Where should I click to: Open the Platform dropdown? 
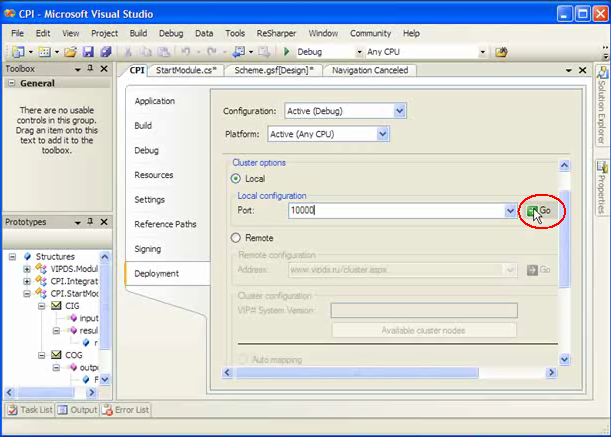(382, 134)
